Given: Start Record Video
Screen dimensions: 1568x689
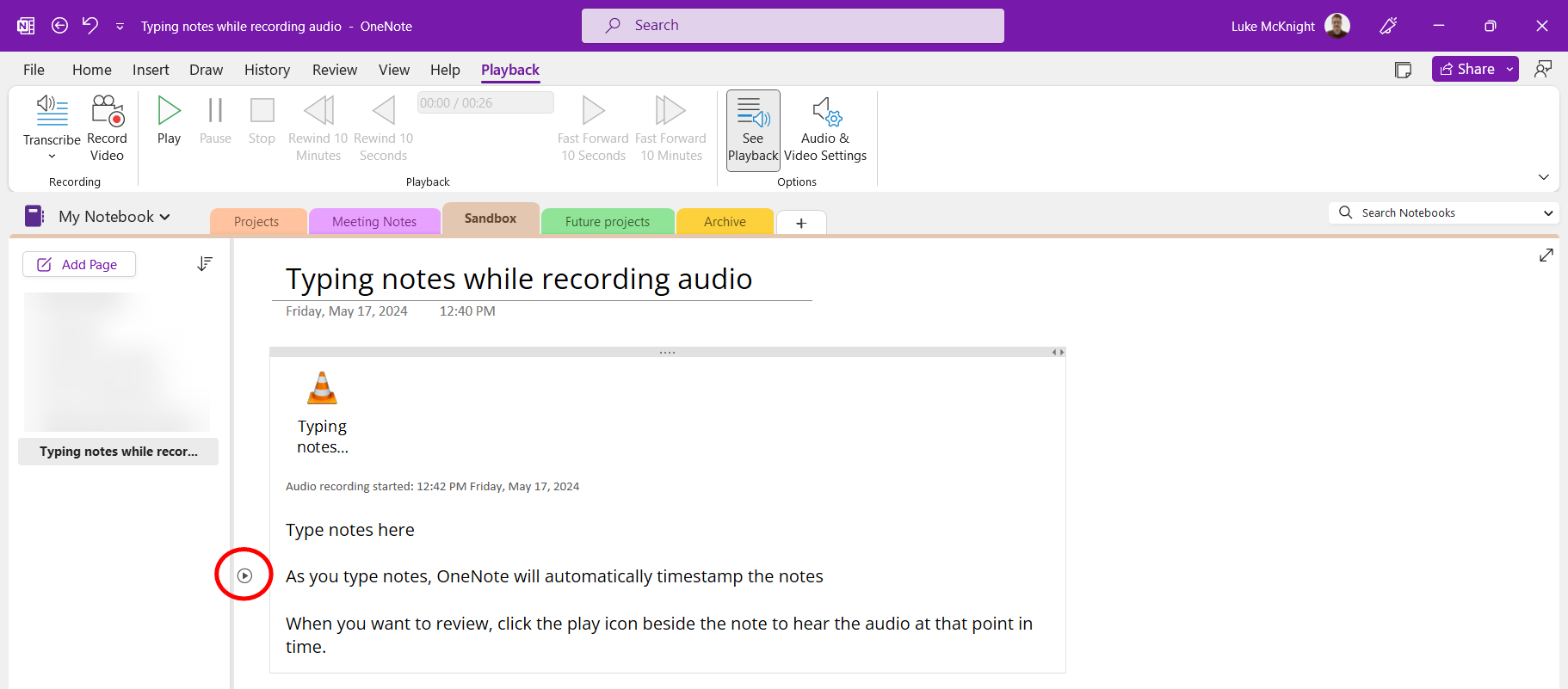Looking at the screenshot, I should click(x=107, y=129).
